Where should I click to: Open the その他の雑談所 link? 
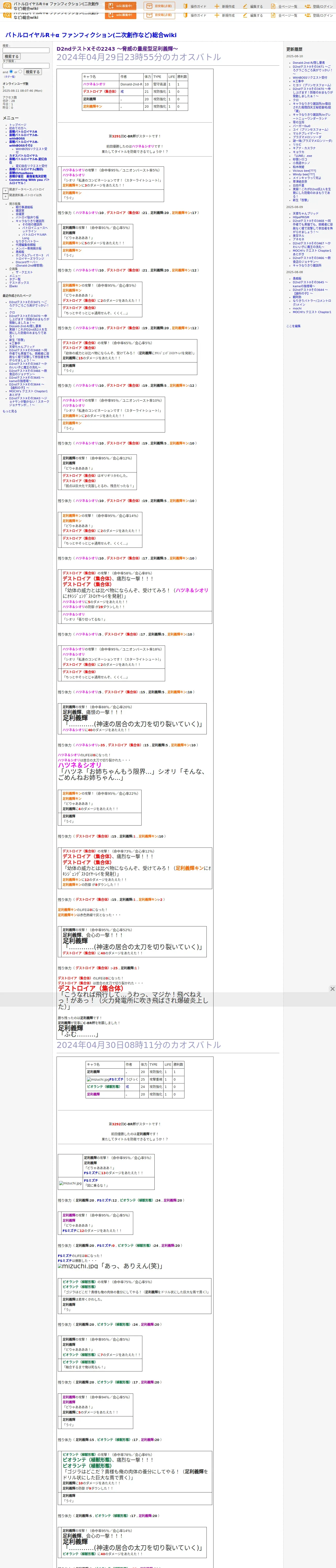(x=32, y=224)
